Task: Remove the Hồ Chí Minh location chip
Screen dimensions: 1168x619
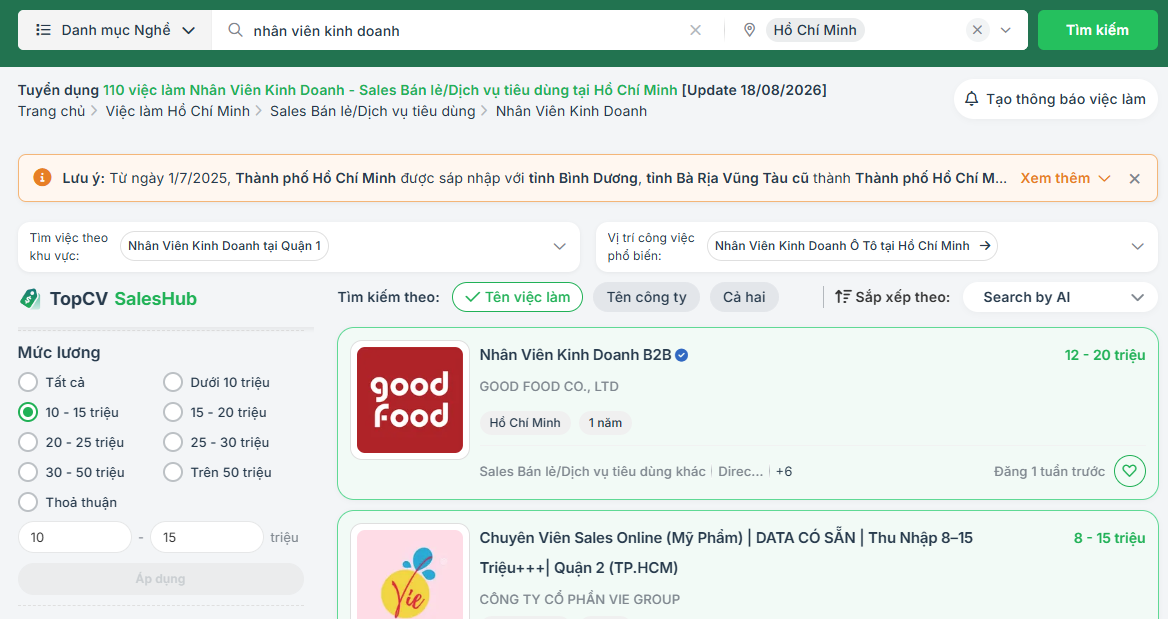Action: [977, 31]
